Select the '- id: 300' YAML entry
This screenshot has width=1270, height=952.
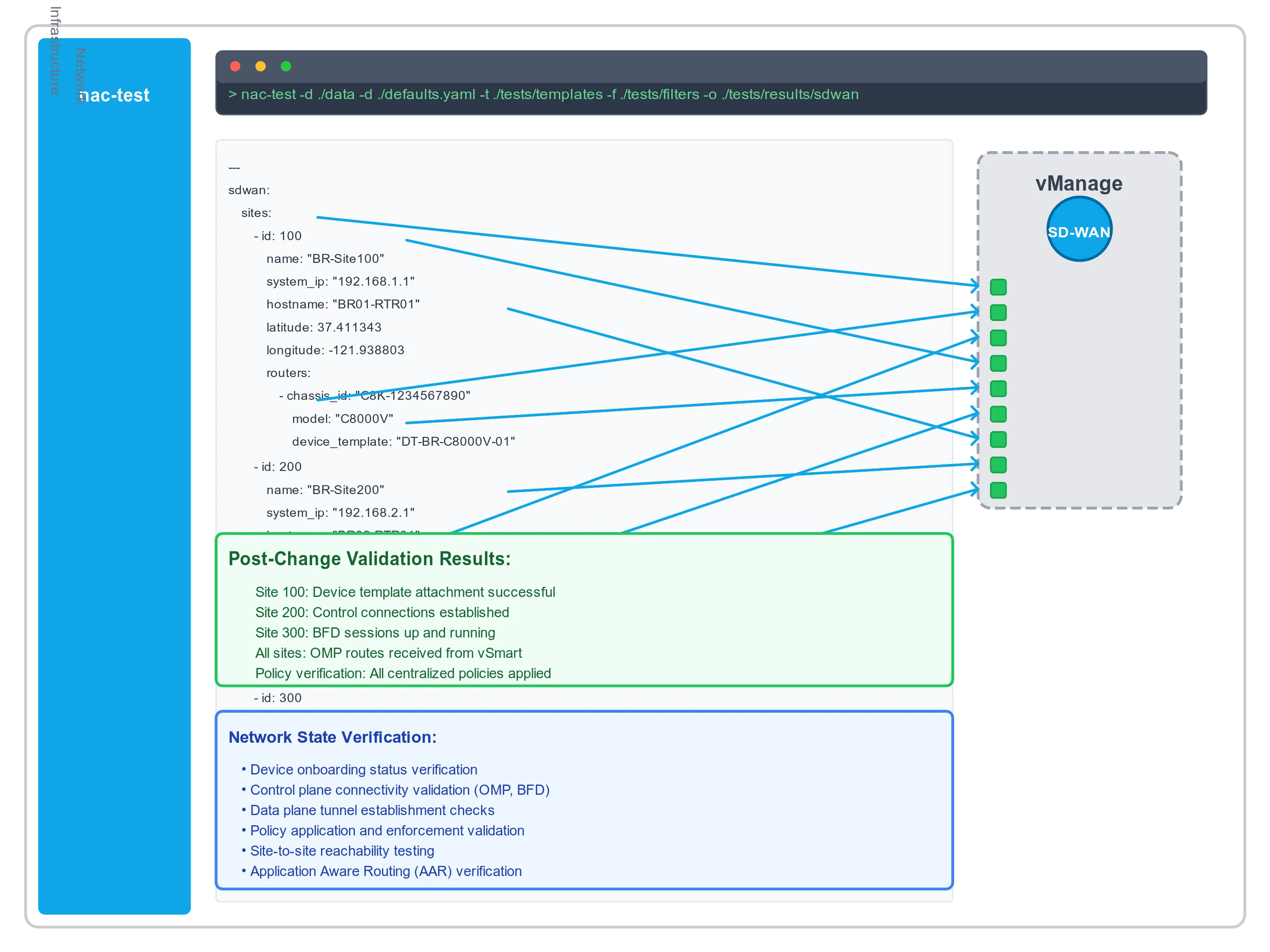point(278,698)
